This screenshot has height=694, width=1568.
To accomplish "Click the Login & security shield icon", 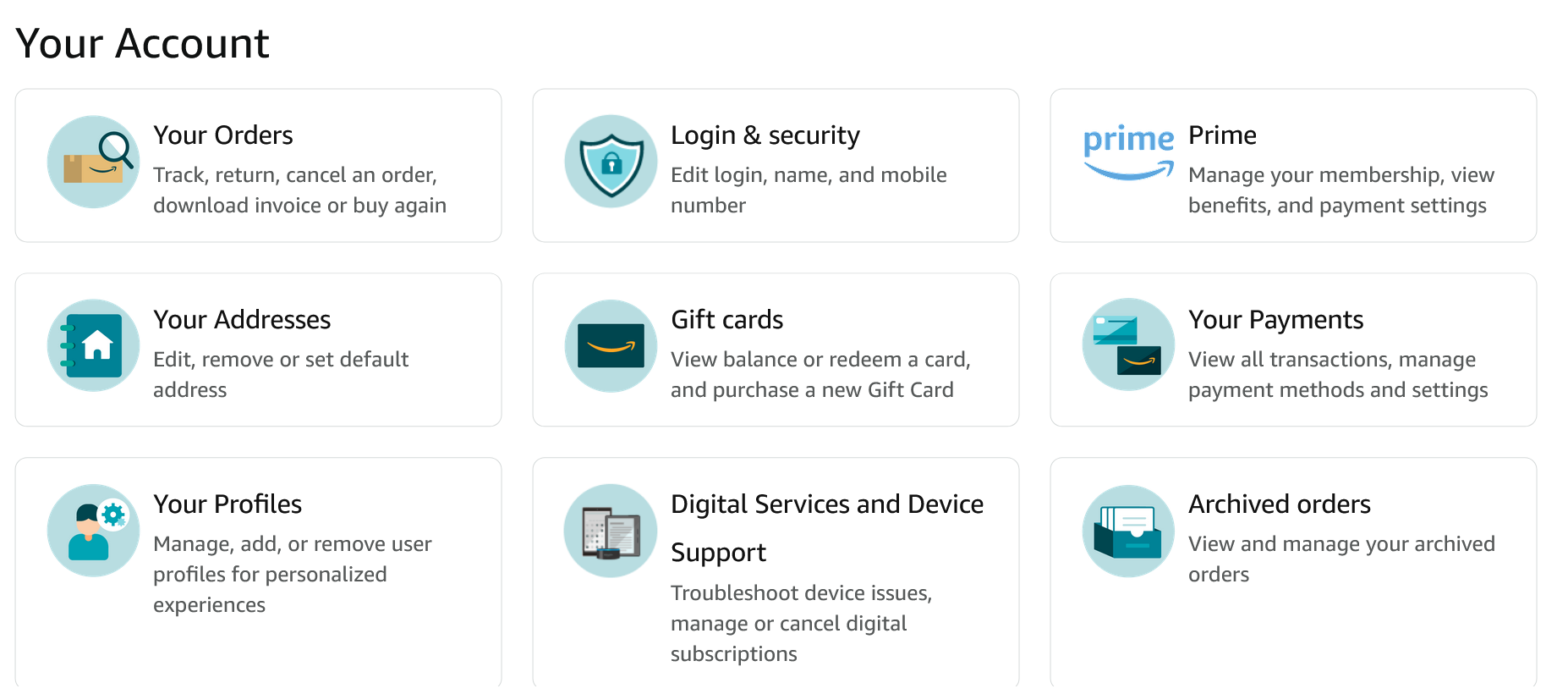I will 611,161.
